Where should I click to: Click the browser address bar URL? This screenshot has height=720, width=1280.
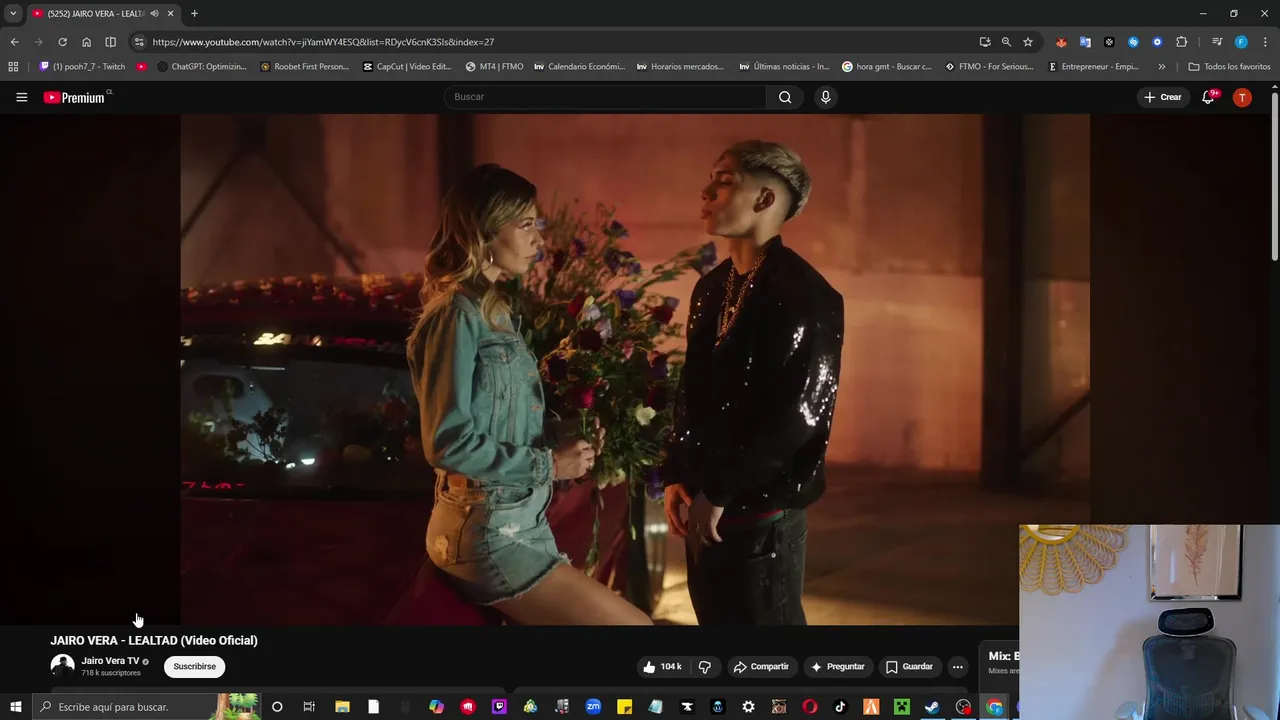[323, 42]
